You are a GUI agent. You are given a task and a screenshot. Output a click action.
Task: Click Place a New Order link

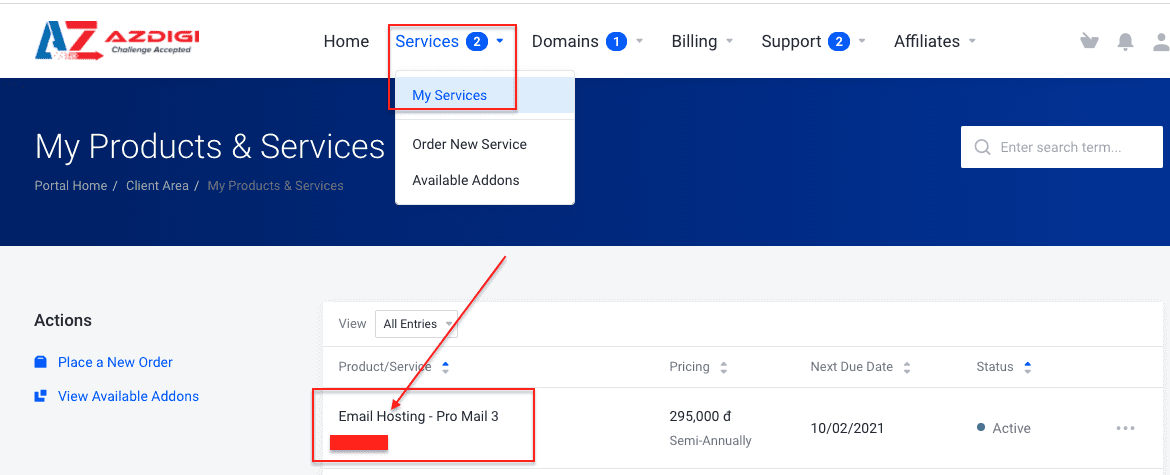click(x=115, y=362)
